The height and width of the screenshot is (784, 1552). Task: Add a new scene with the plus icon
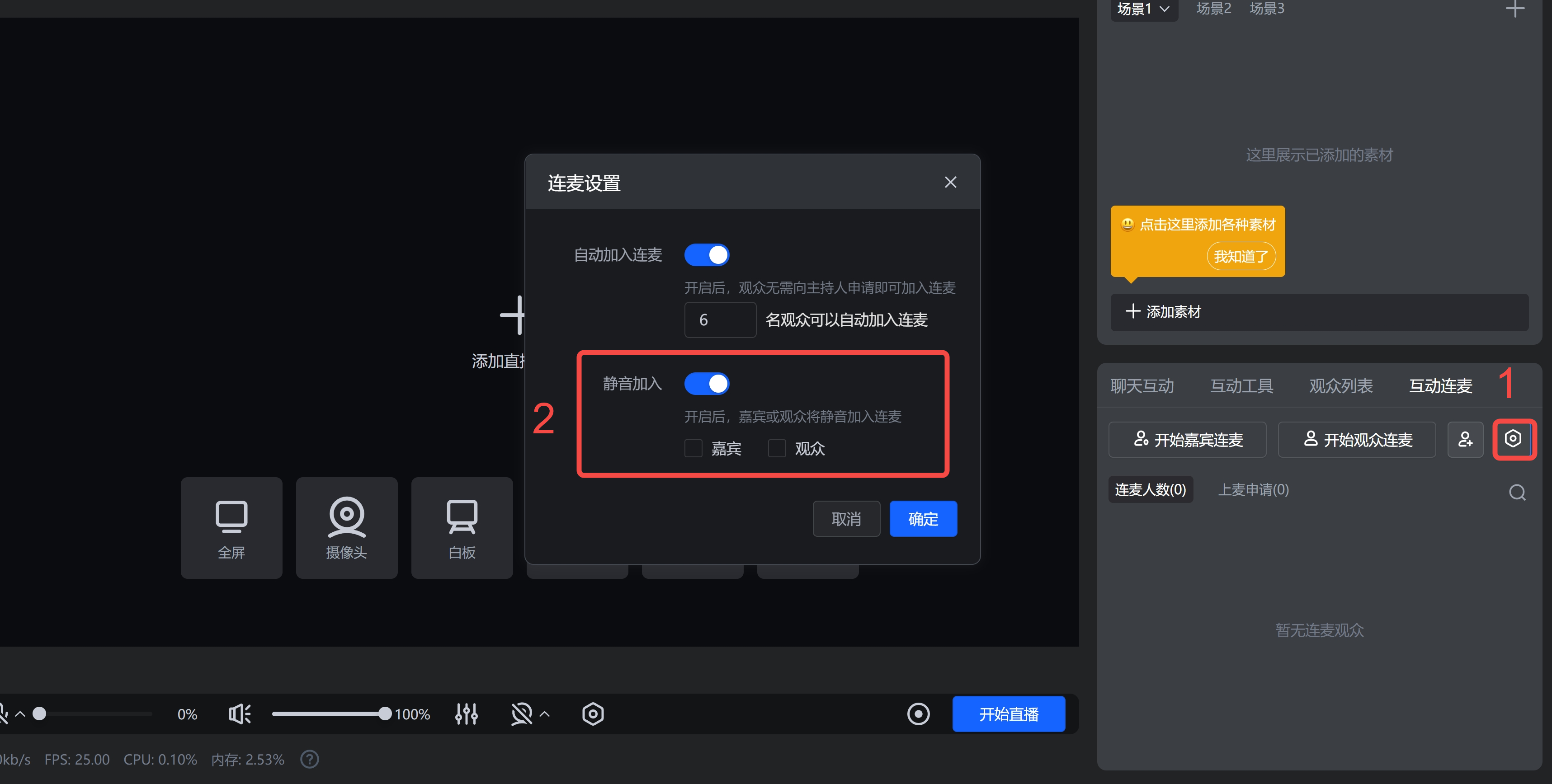[x=1514, y=9]
